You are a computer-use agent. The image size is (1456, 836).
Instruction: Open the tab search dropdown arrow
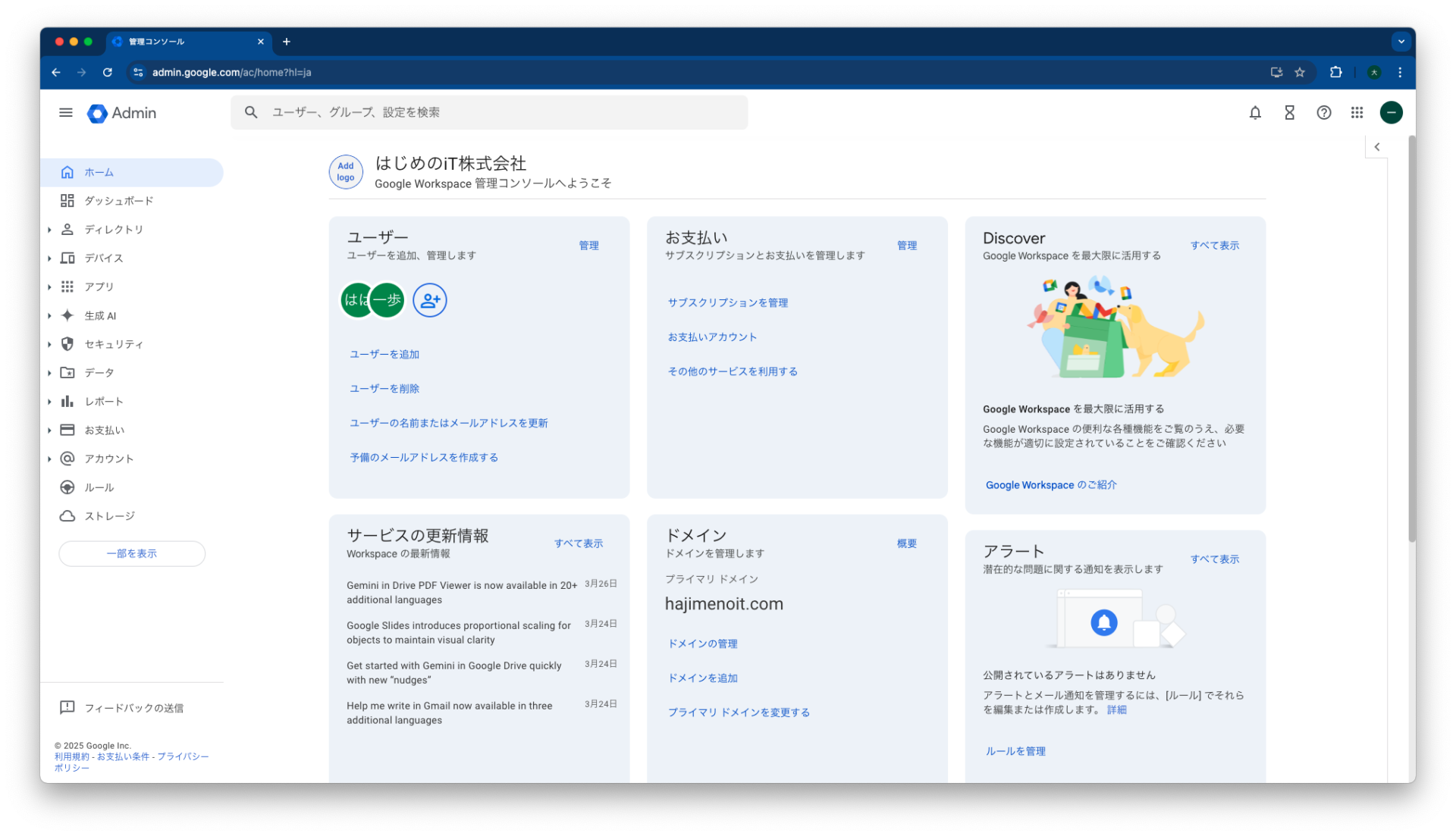pos(1401,42)
